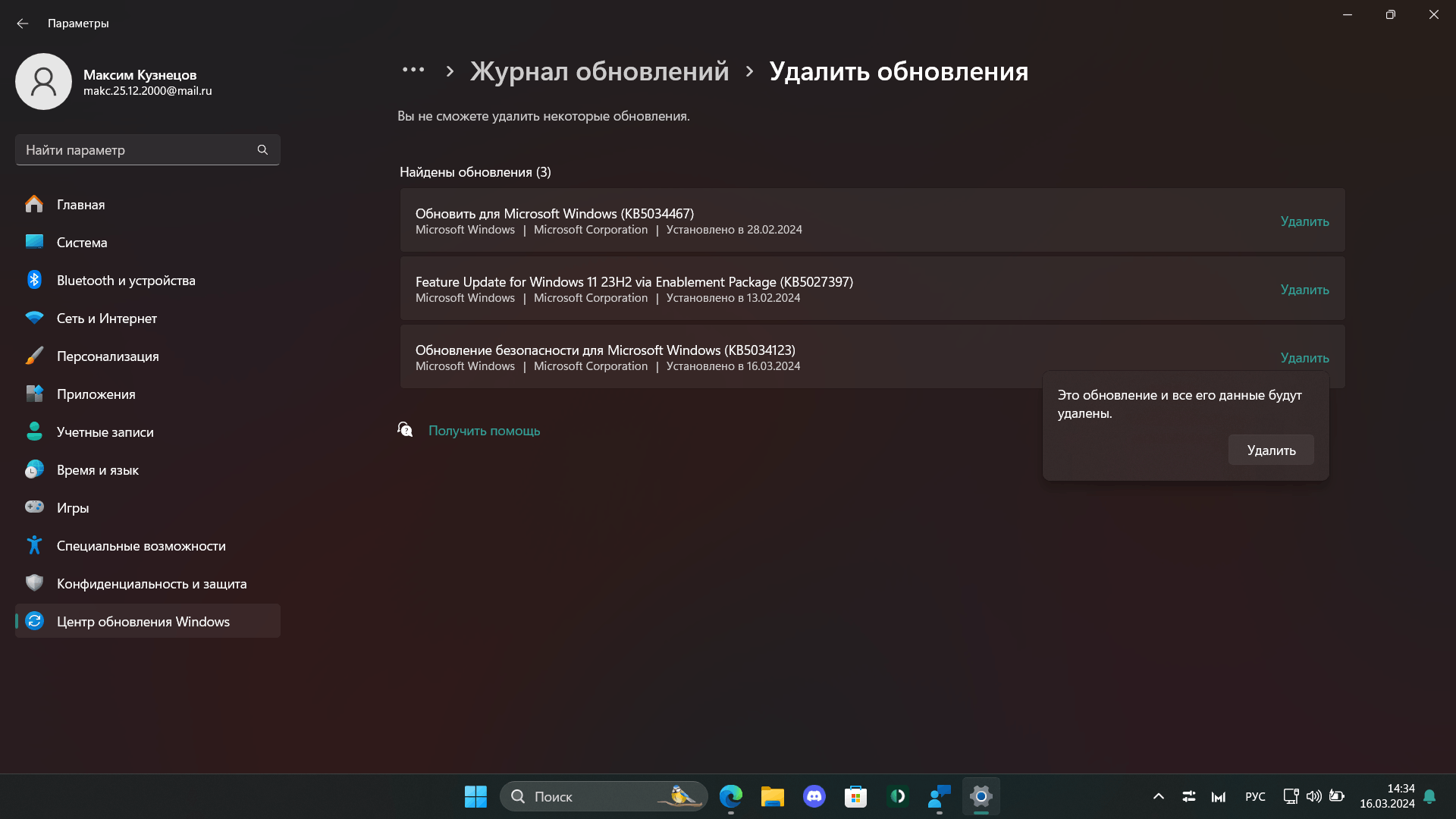This screenshot has height=819, width=1456.
Task: Open the Система settings section
Action: pyautogui.click(x=148, y=242)
